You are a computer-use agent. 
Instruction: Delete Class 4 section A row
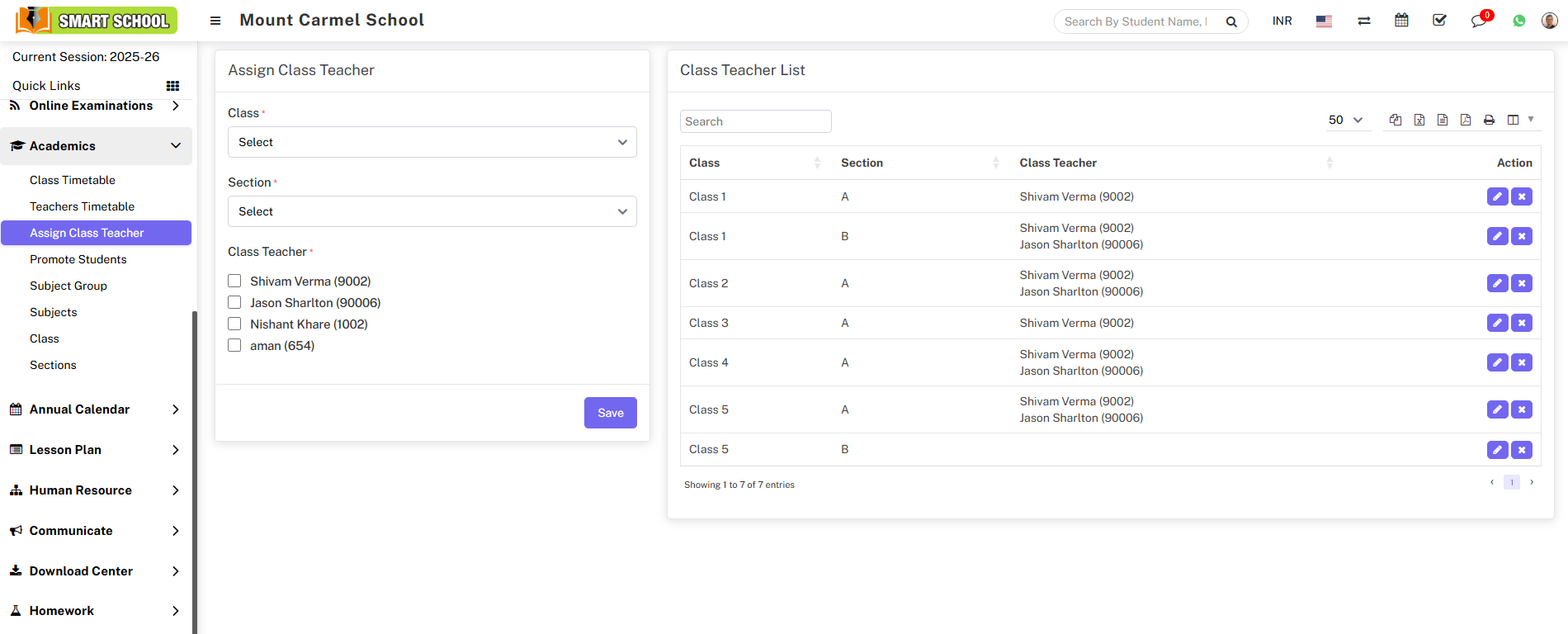click(1522, 362)
